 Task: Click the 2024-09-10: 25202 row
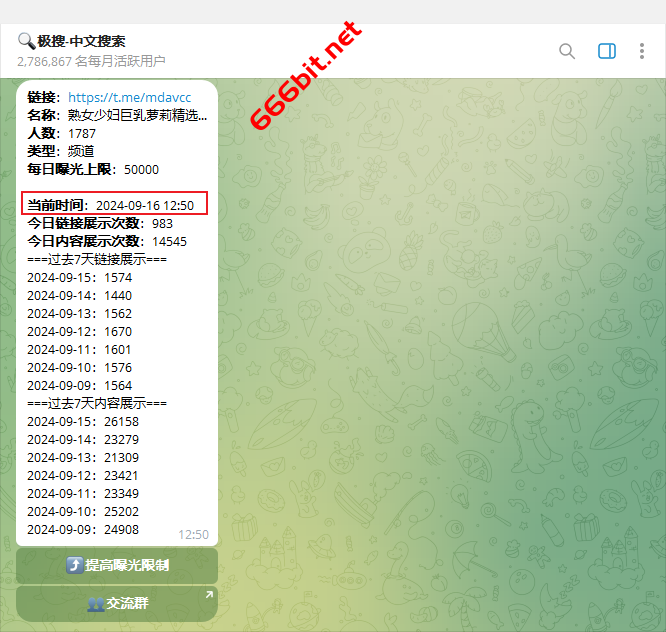click(83, 512)
